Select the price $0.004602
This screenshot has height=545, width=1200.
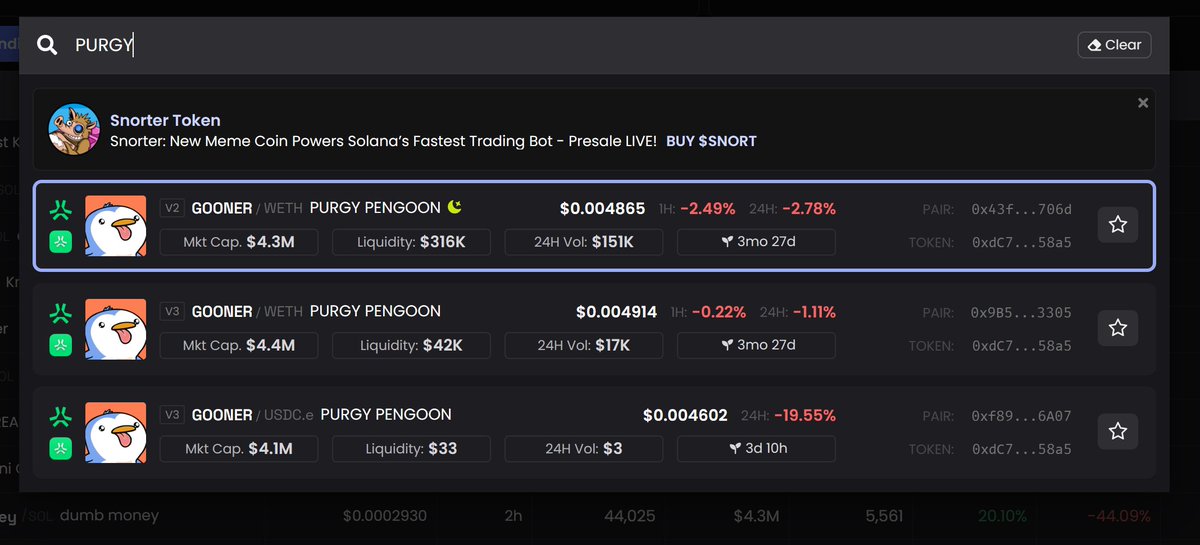(685, 415)
